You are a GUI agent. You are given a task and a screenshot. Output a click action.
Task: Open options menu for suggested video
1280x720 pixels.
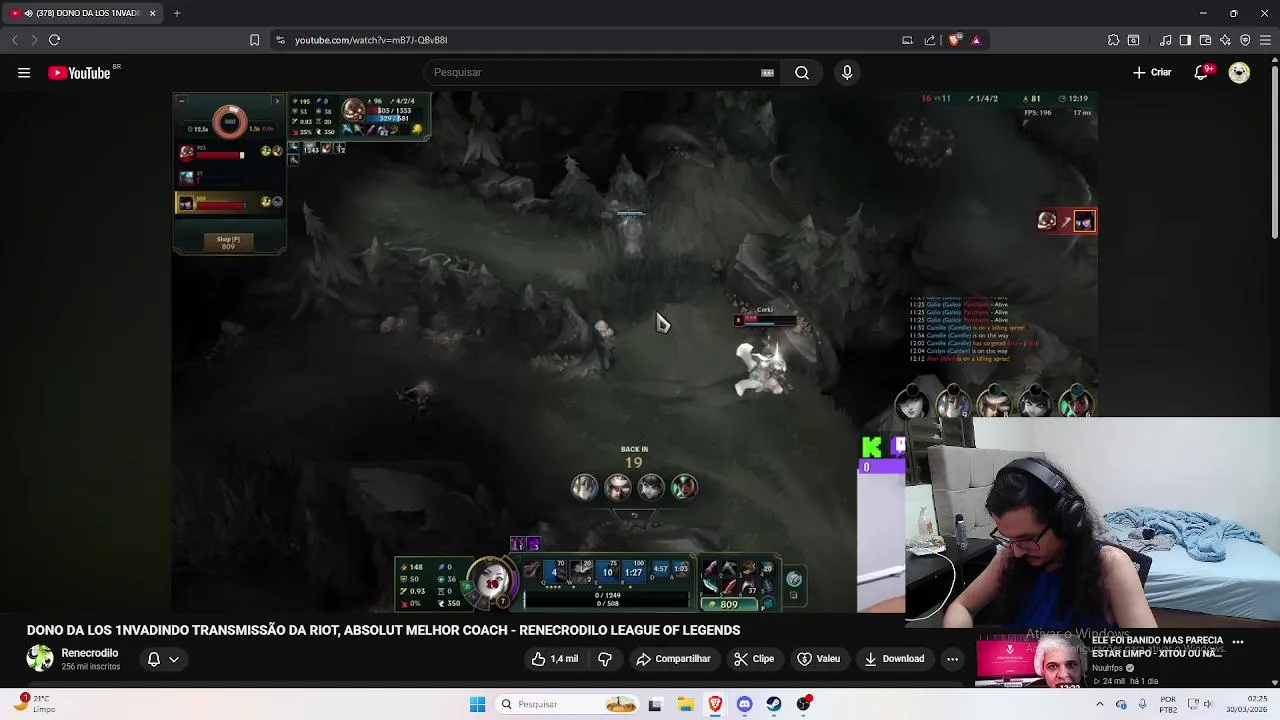pyautogui.click(x=1238, y=642)
